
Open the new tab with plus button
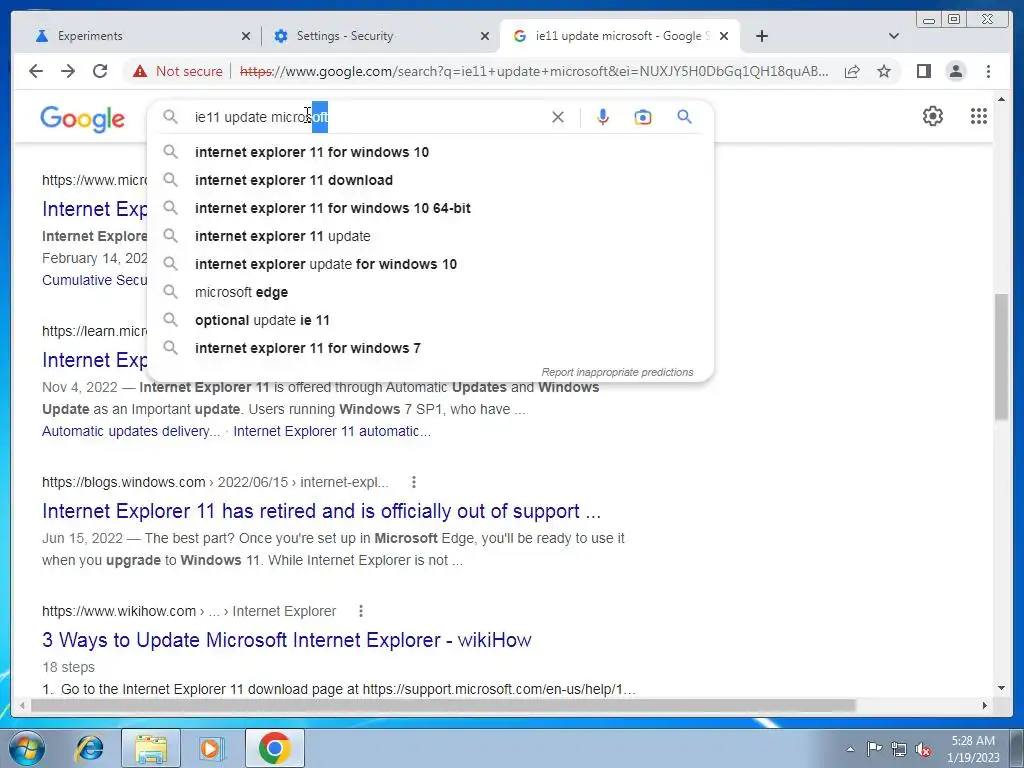[x=761, y=36]
